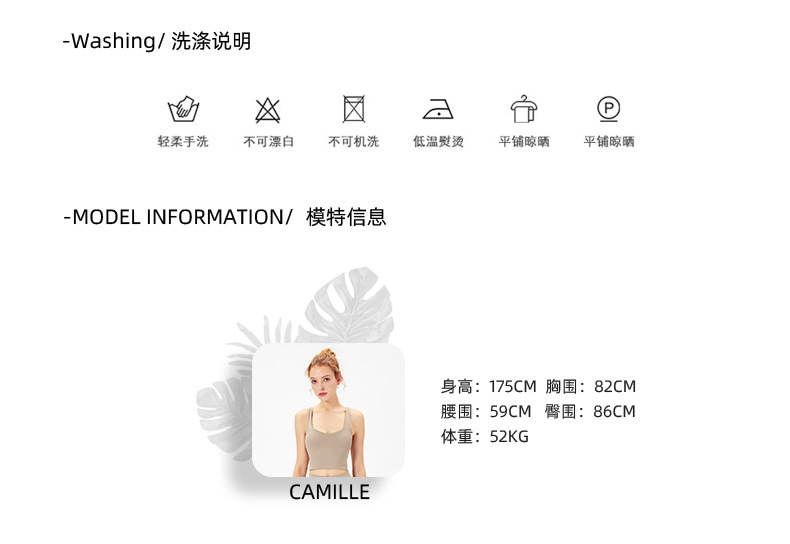Click the CAMILLE name caption
The height and width of the screenshot is (544, 790).
click(x=330, y=492)
